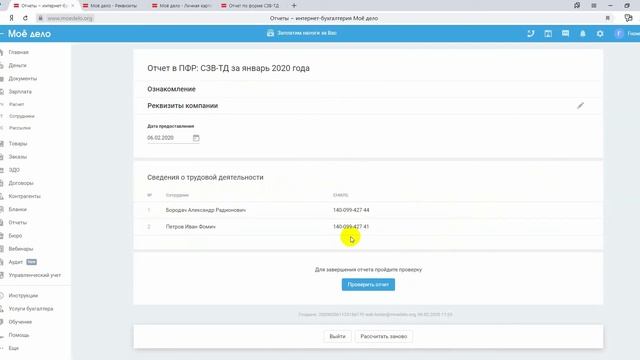This screenshot has height=360, width=640.
Task: Open Услуги бухгалтера in the sidebar
Action: click(x=31, y=309)
